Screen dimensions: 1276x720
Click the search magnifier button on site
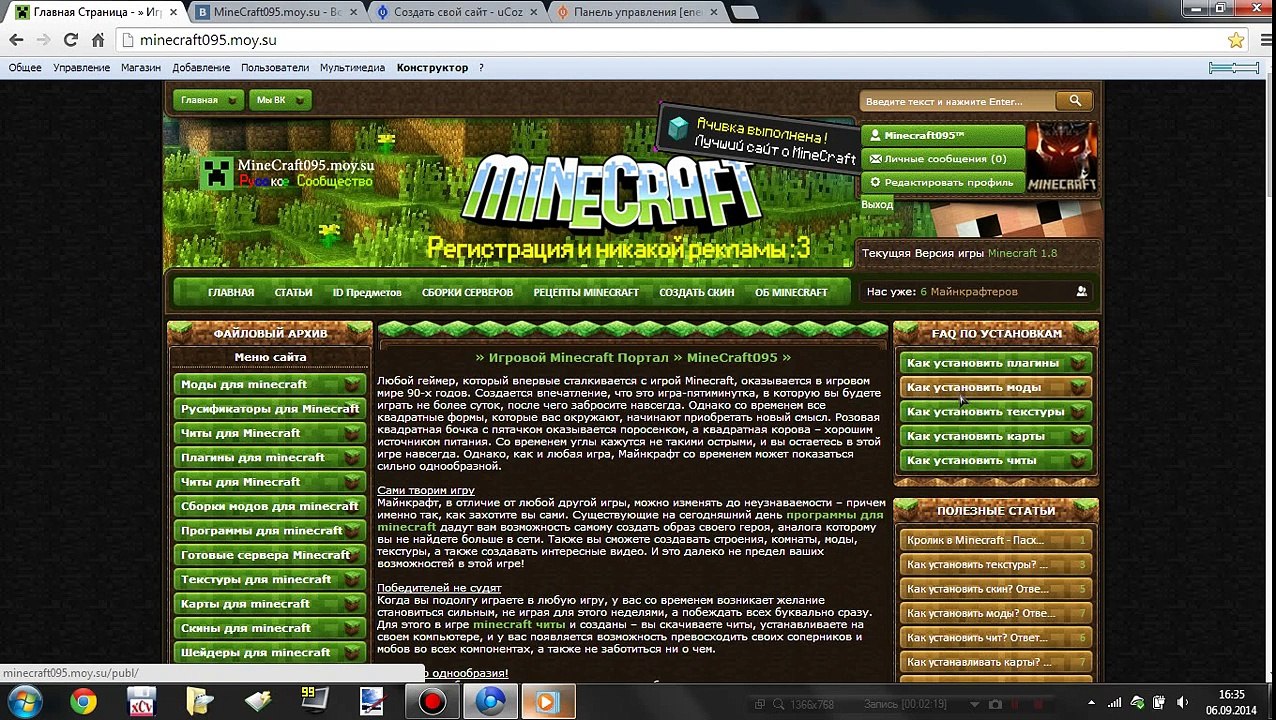[1075, 101]
